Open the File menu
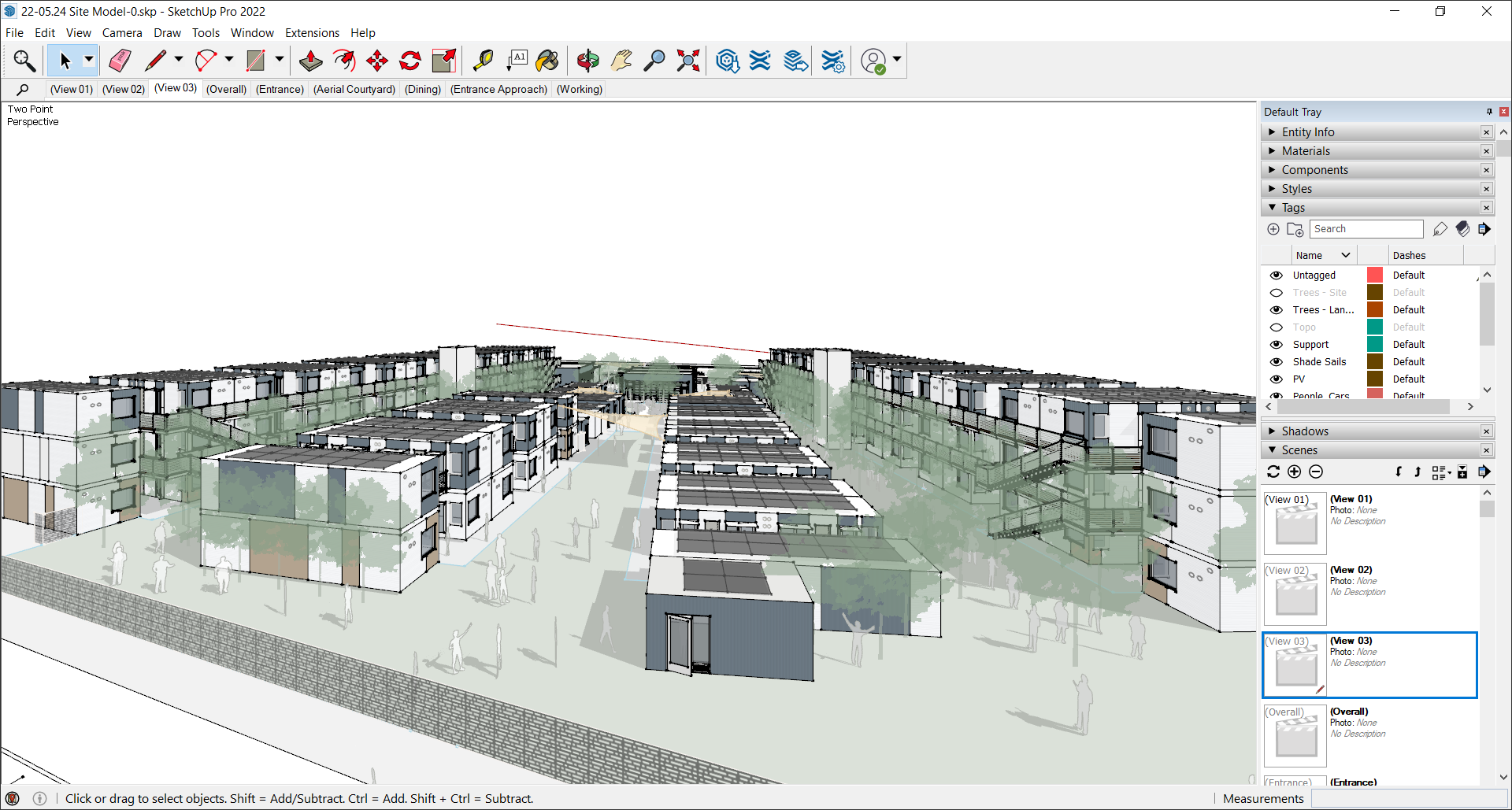The image size is (1512, 810). tap(14, 33)
